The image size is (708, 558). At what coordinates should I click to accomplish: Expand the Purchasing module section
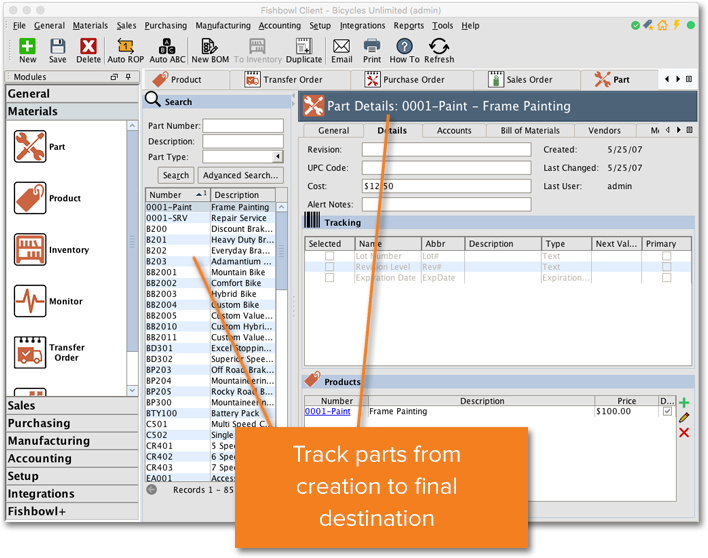point(72,423)
